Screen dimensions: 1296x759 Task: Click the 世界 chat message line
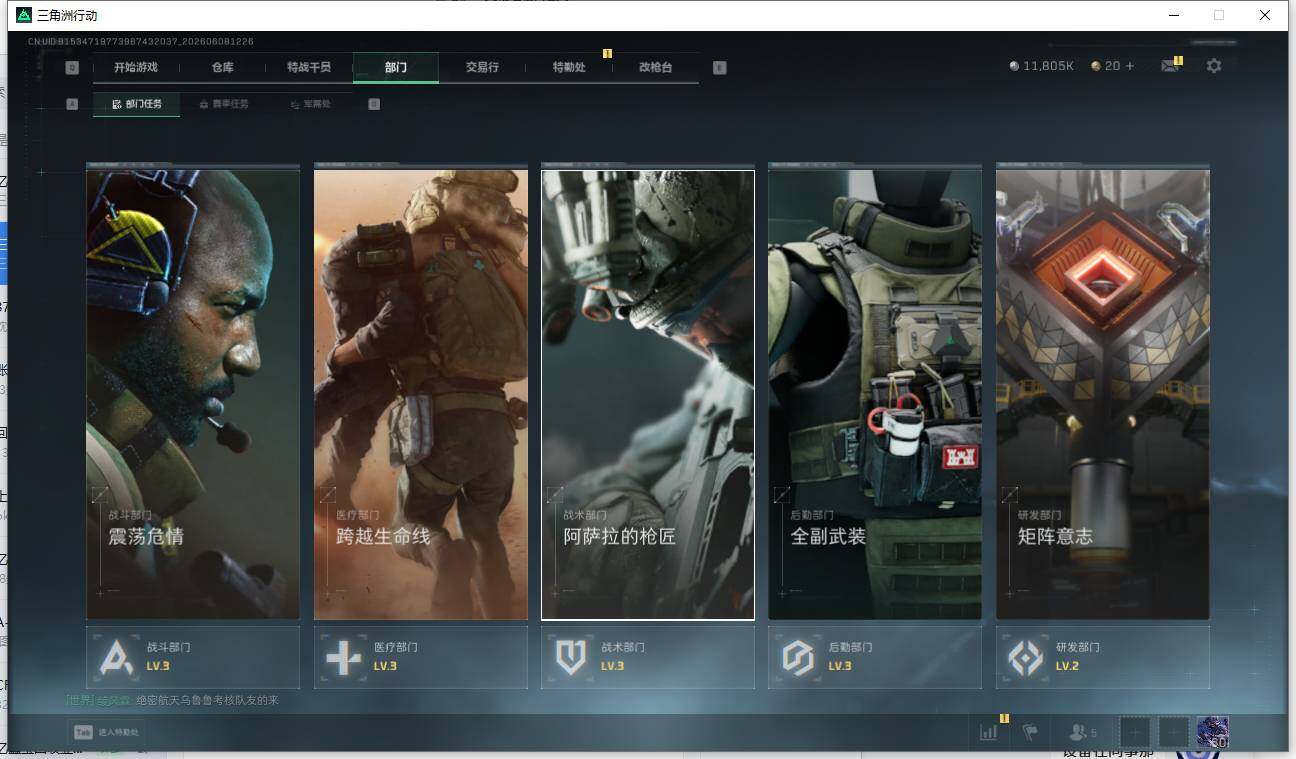click(x=172, y=700)
